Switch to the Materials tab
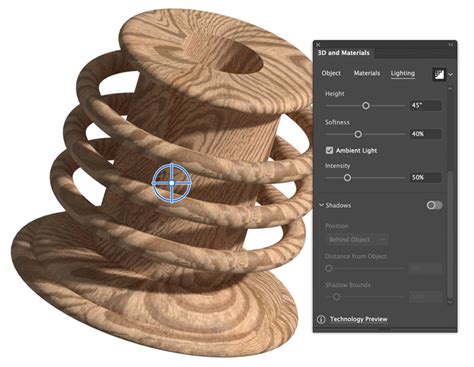474x367 pixels. [x=367, y=73]
